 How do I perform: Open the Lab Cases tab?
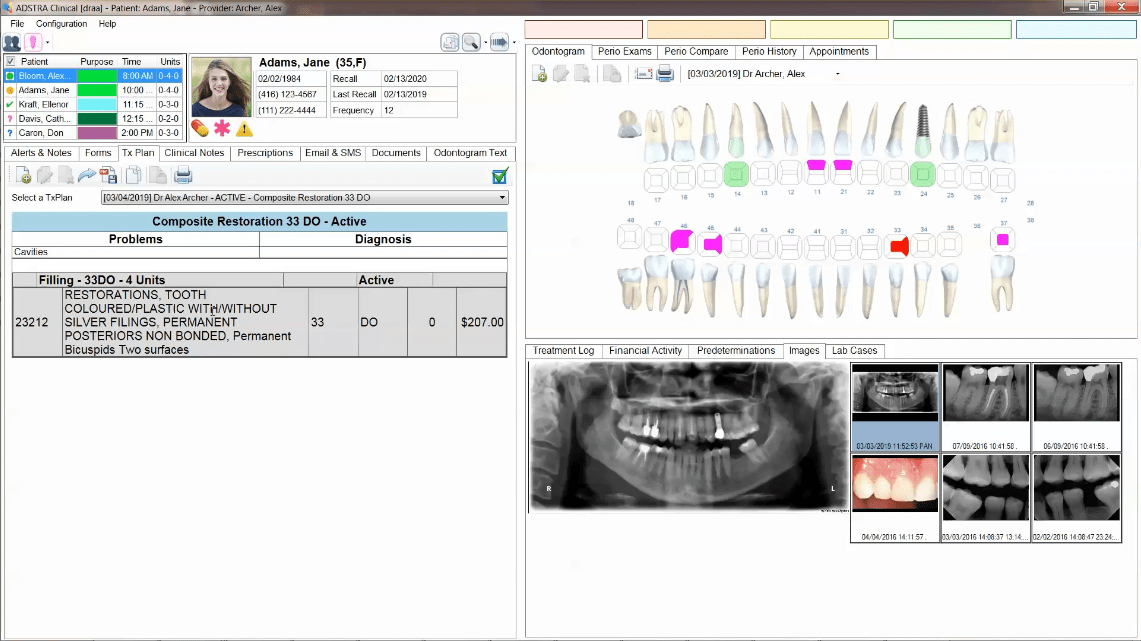tap(854, 351)
